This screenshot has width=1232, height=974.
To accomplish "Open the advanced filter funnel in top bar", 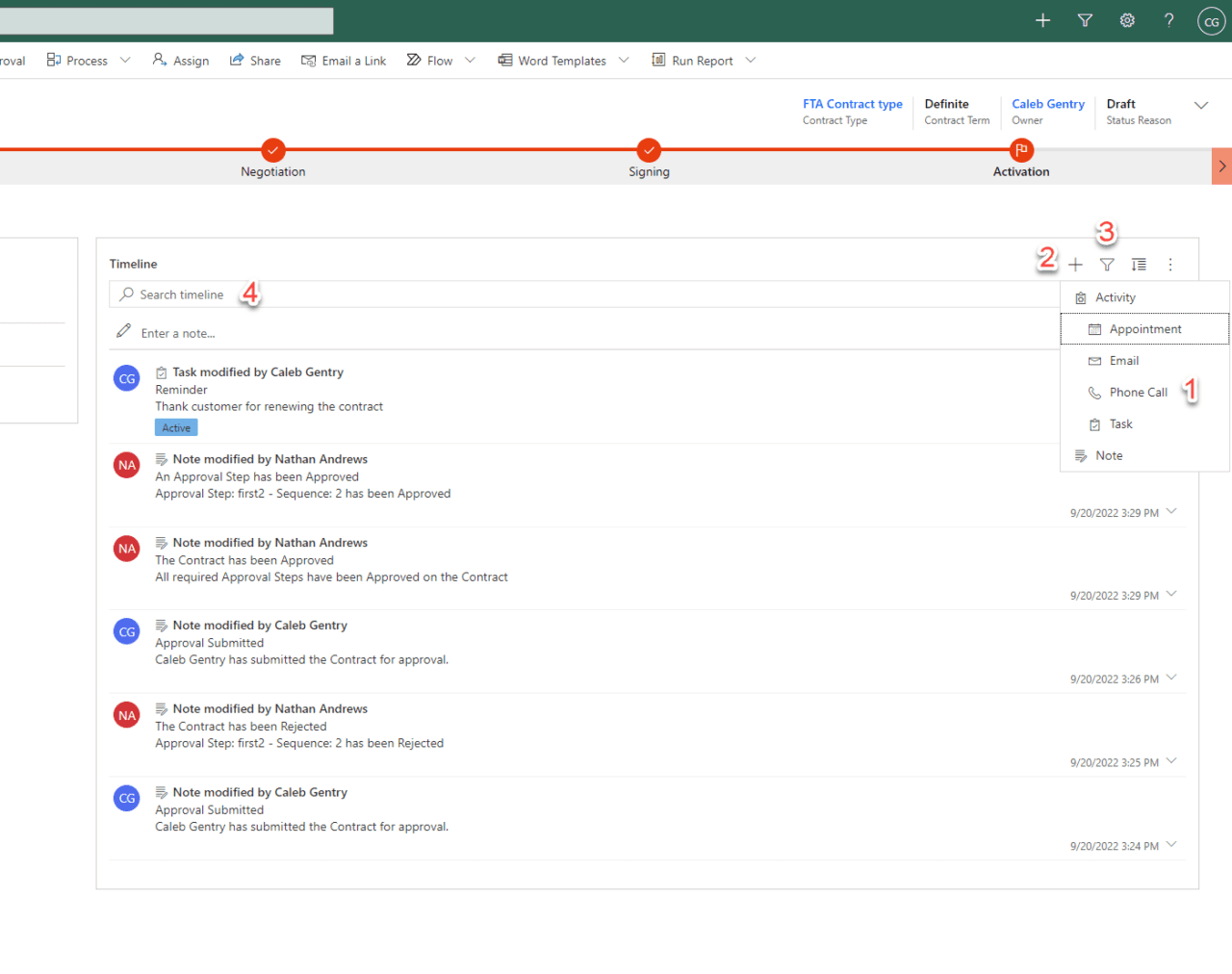I will (1085, 20).
